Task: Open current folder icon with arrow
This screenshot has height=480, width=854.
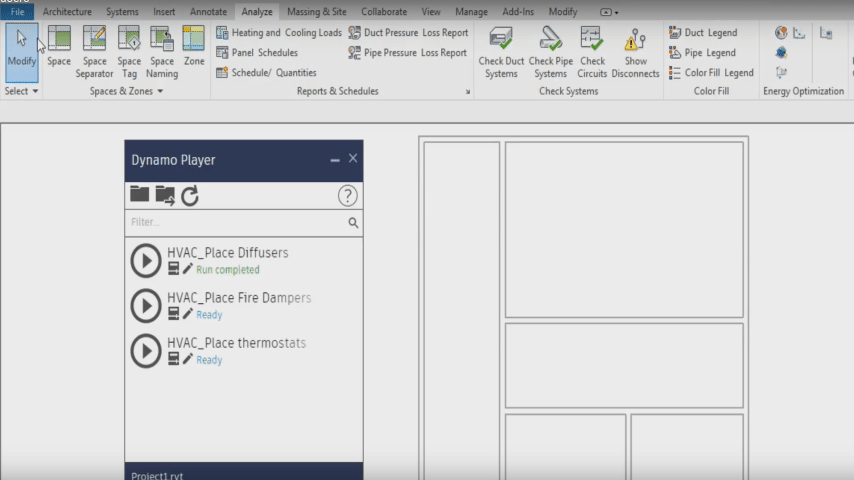Action: point(165,195)
